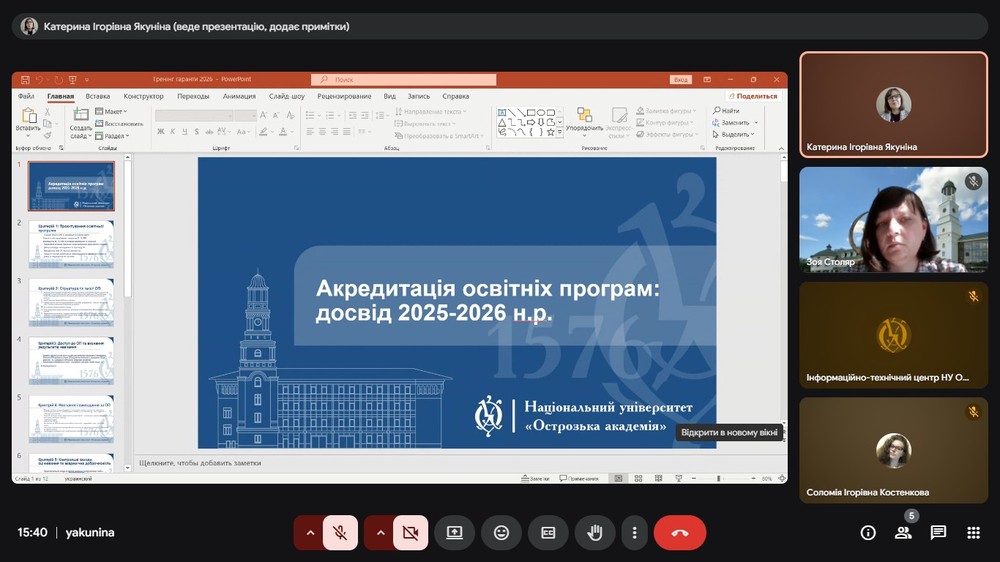Unmute the microphone in the call bar
The width and height of the screenshot is (1000, 562).
340,533
